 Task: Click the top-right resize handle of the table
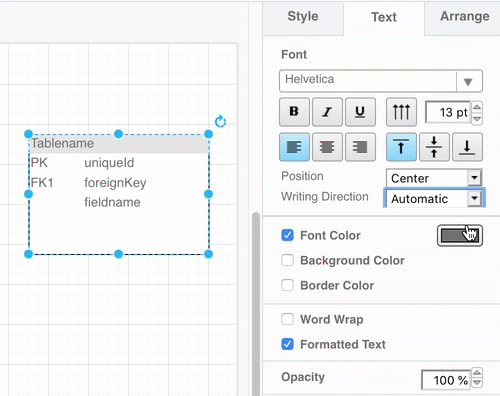208,134
